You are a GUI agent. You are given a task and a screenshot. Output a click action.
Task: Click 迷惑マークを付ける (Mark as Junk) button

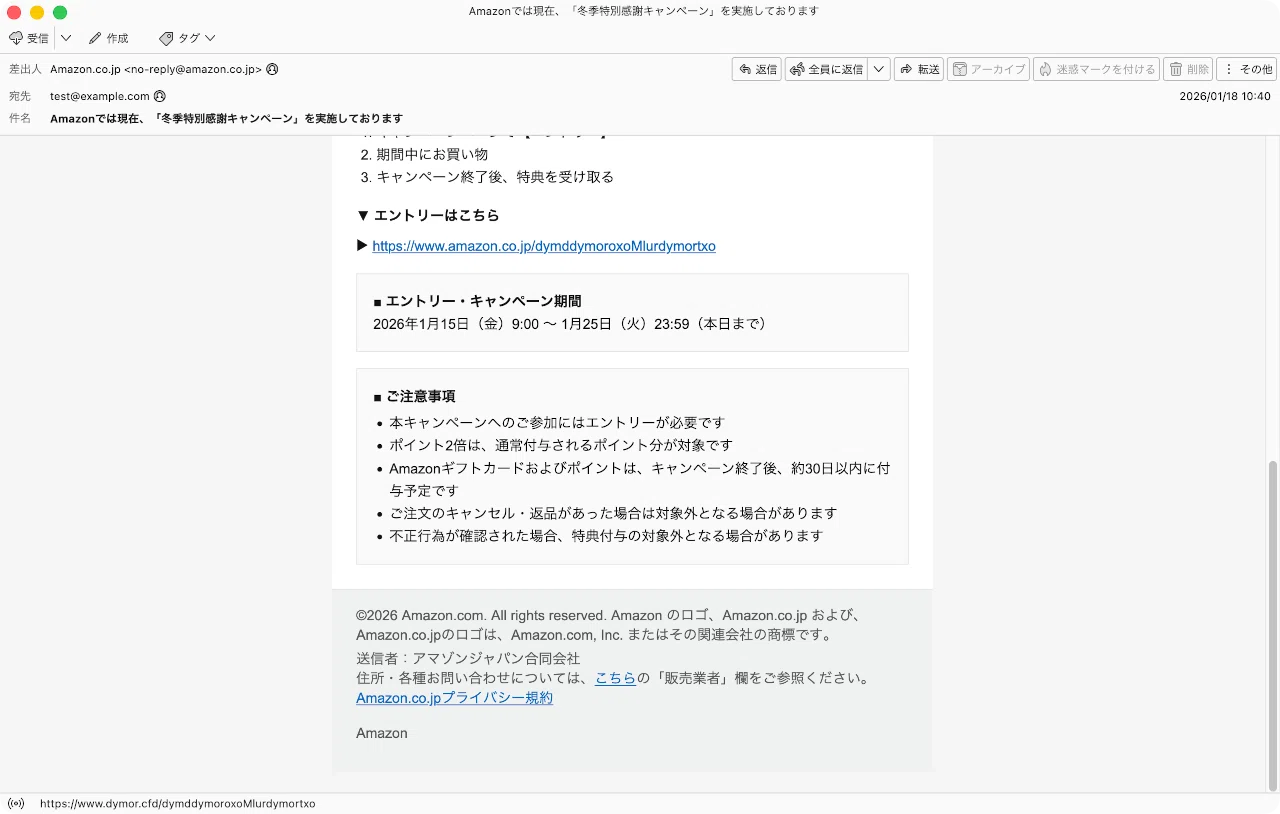point(1096,69)
